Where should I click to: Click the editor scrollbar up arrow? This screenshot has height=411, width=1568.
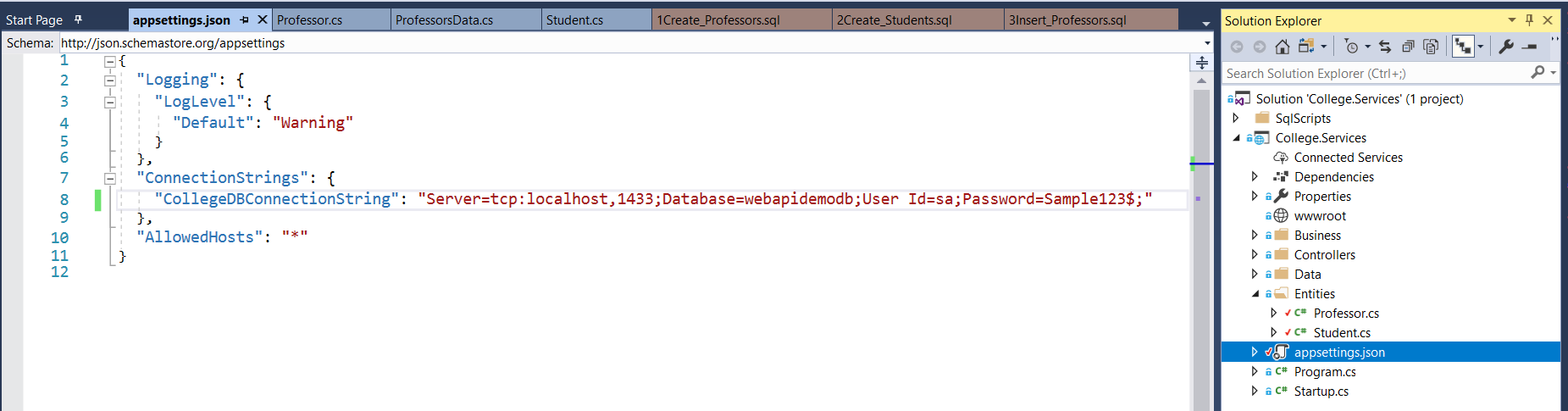pos(1201,81)
